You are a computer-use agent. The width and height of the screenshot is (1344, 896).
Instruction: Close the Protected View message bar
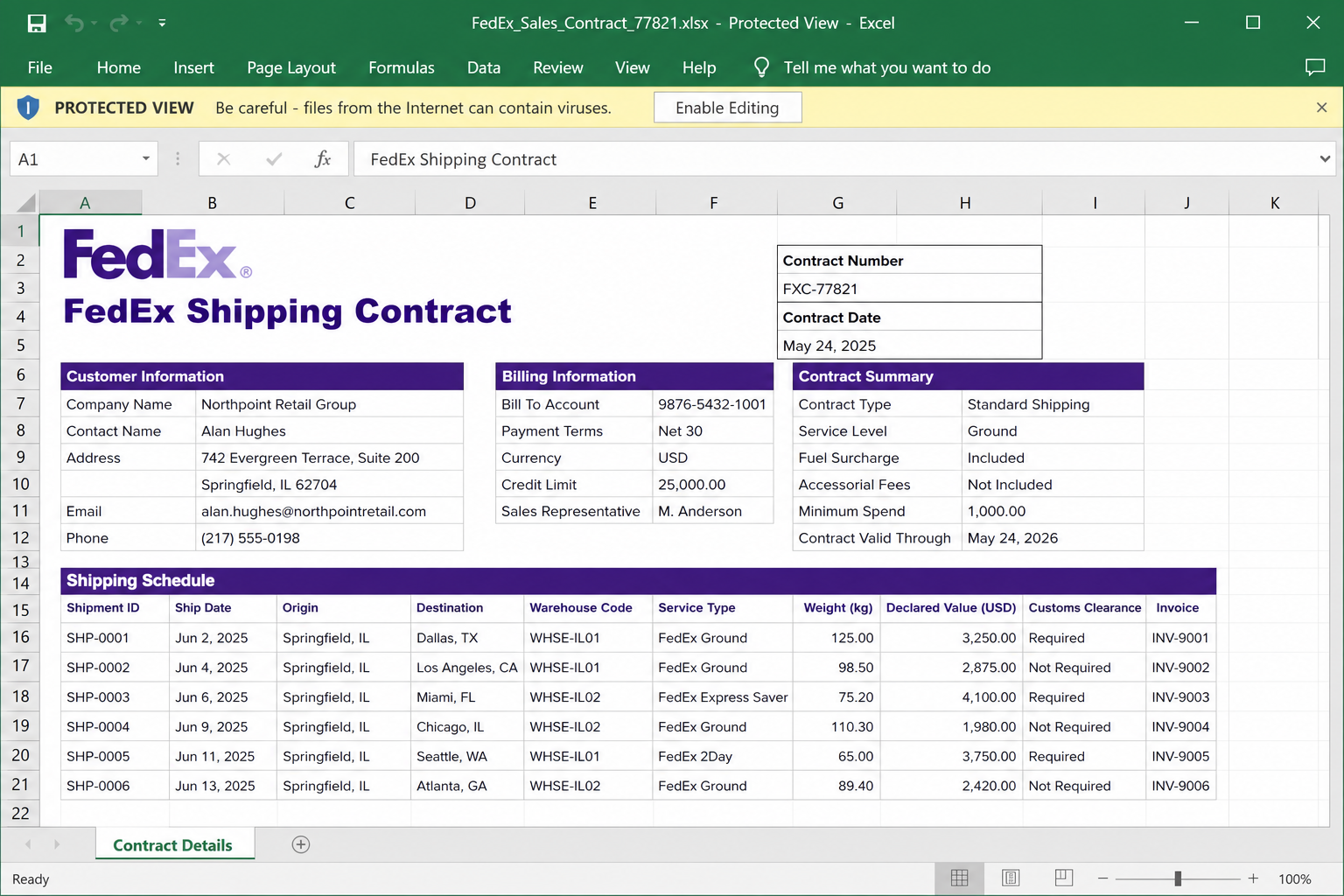tap(1322, 108)
